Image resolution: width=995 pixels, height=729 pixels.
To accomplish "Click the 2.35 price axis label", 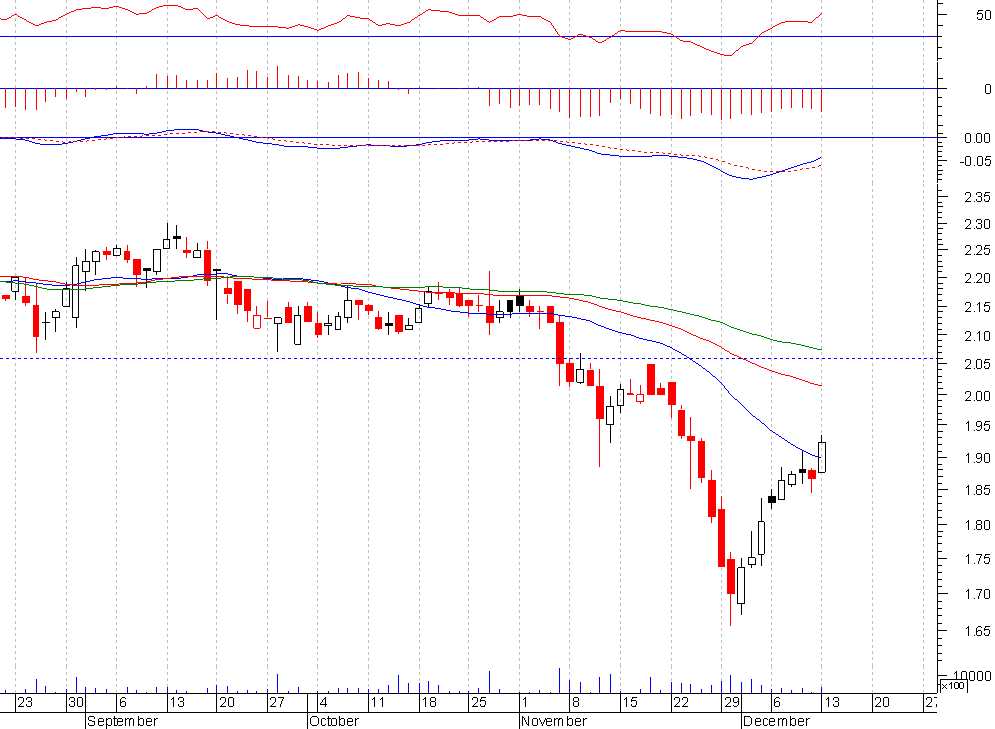I will (977, 197).
